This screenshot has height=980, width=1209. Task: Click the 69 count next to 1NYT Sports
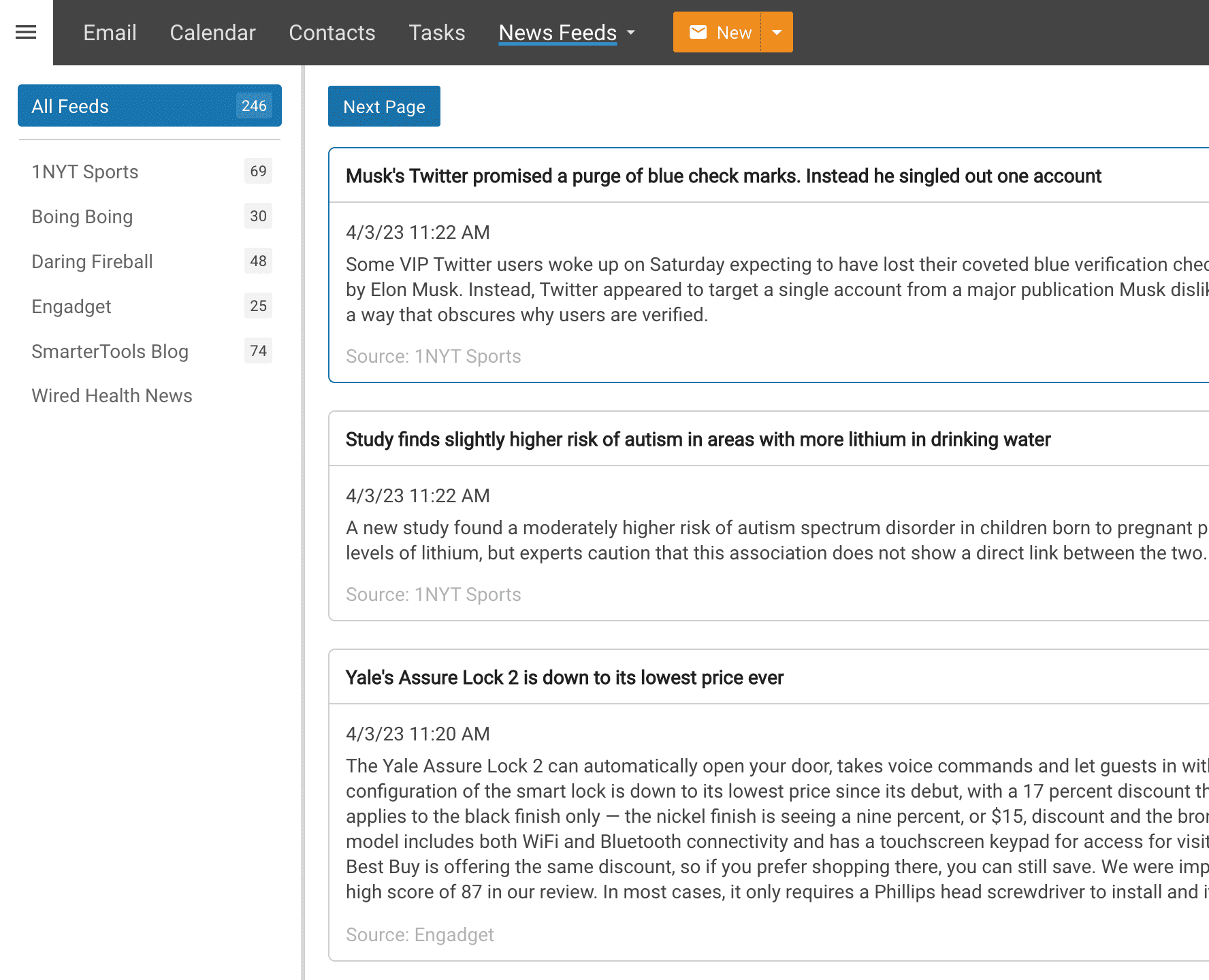(258, 171)
